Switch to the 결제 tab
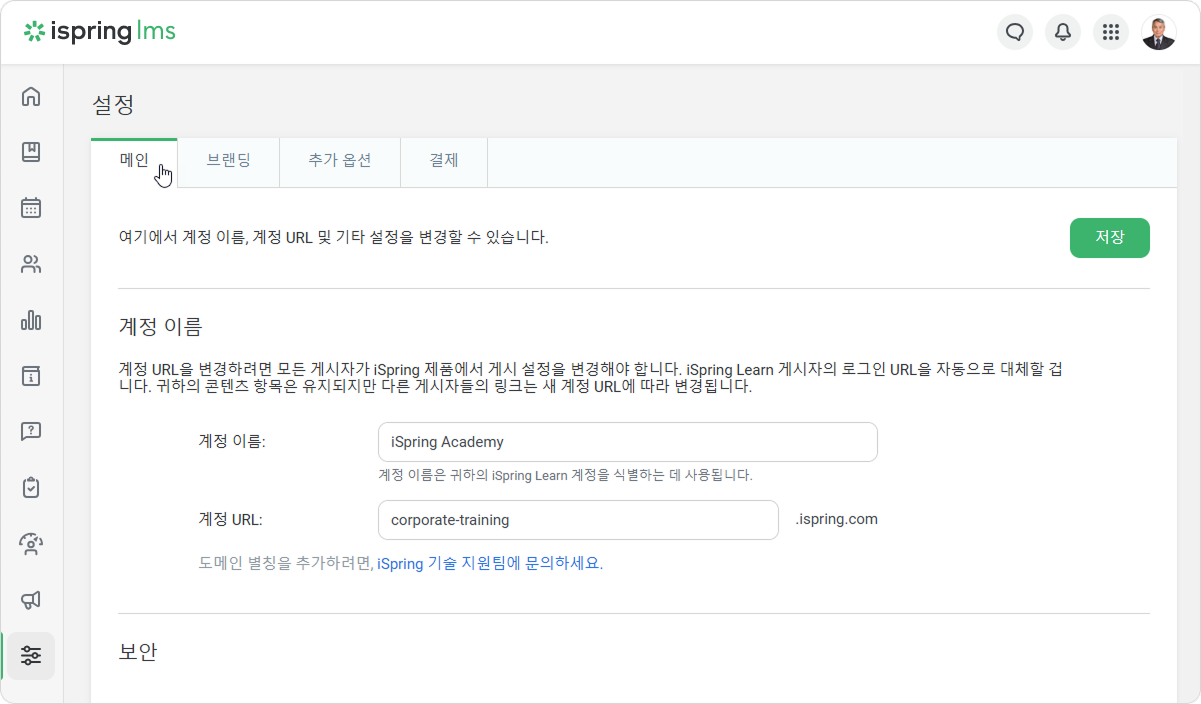The height and width of the screenshot is (704, 1201). point(444,161)
